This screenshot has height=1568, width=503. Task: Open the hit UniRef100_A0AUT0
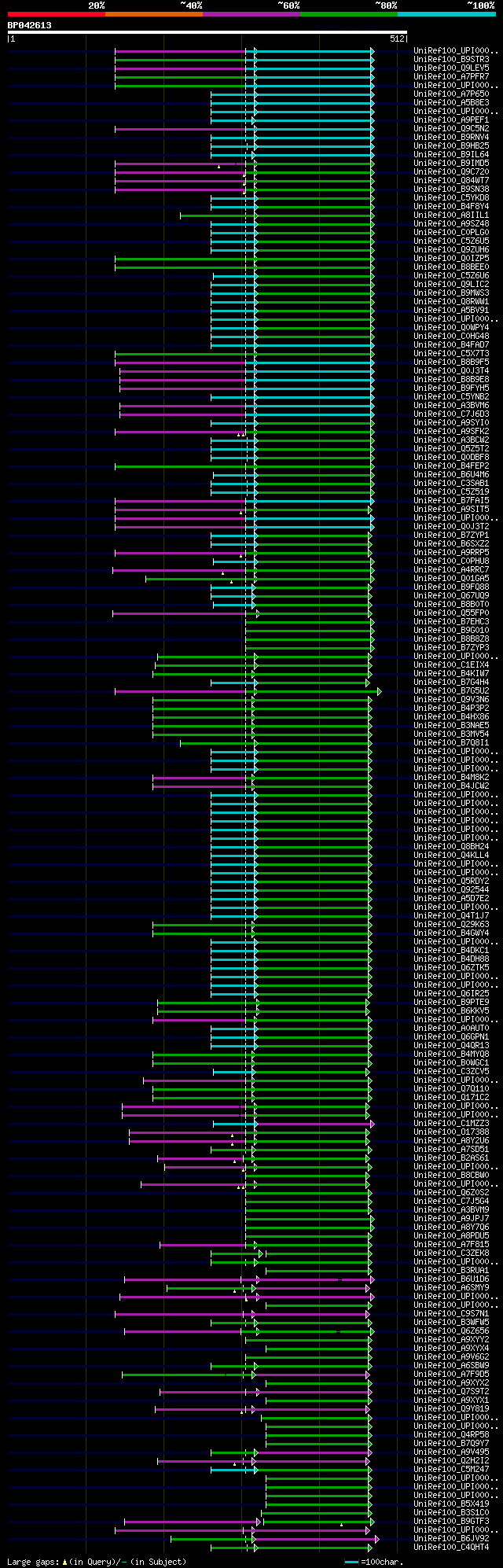[x=451, y=1029]
